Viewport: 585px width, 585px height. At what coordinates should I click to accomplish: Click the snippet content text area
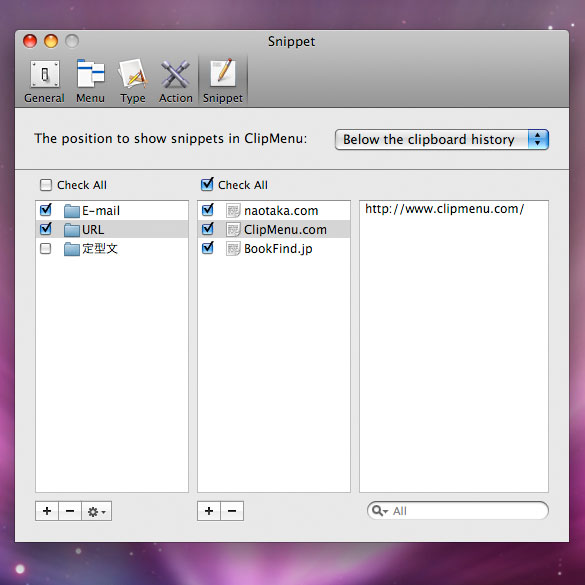tap(454, 346)
